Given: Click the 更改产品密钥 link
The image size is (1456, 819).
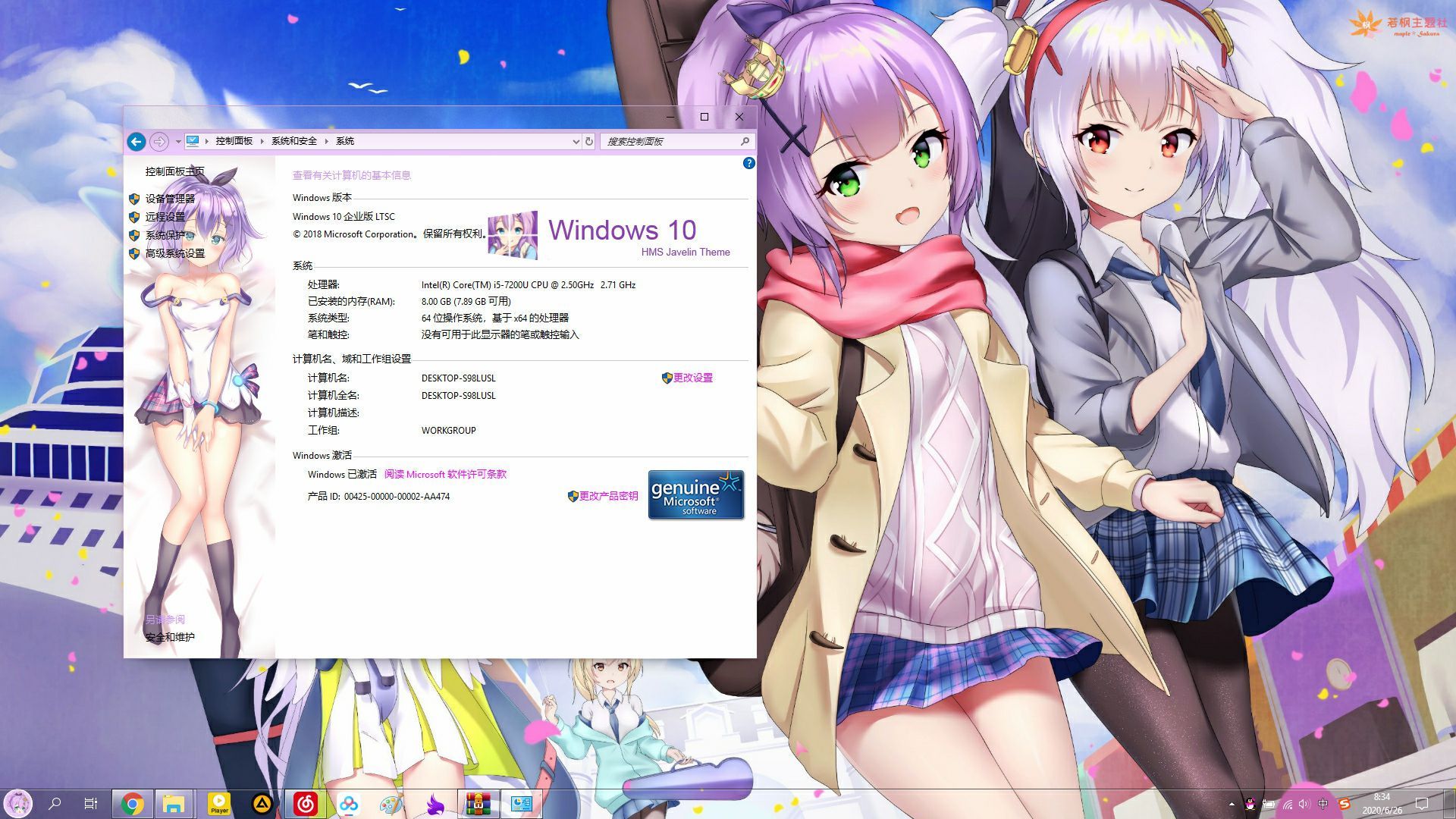Looking at the screenshot, I should tap(608, 496).
